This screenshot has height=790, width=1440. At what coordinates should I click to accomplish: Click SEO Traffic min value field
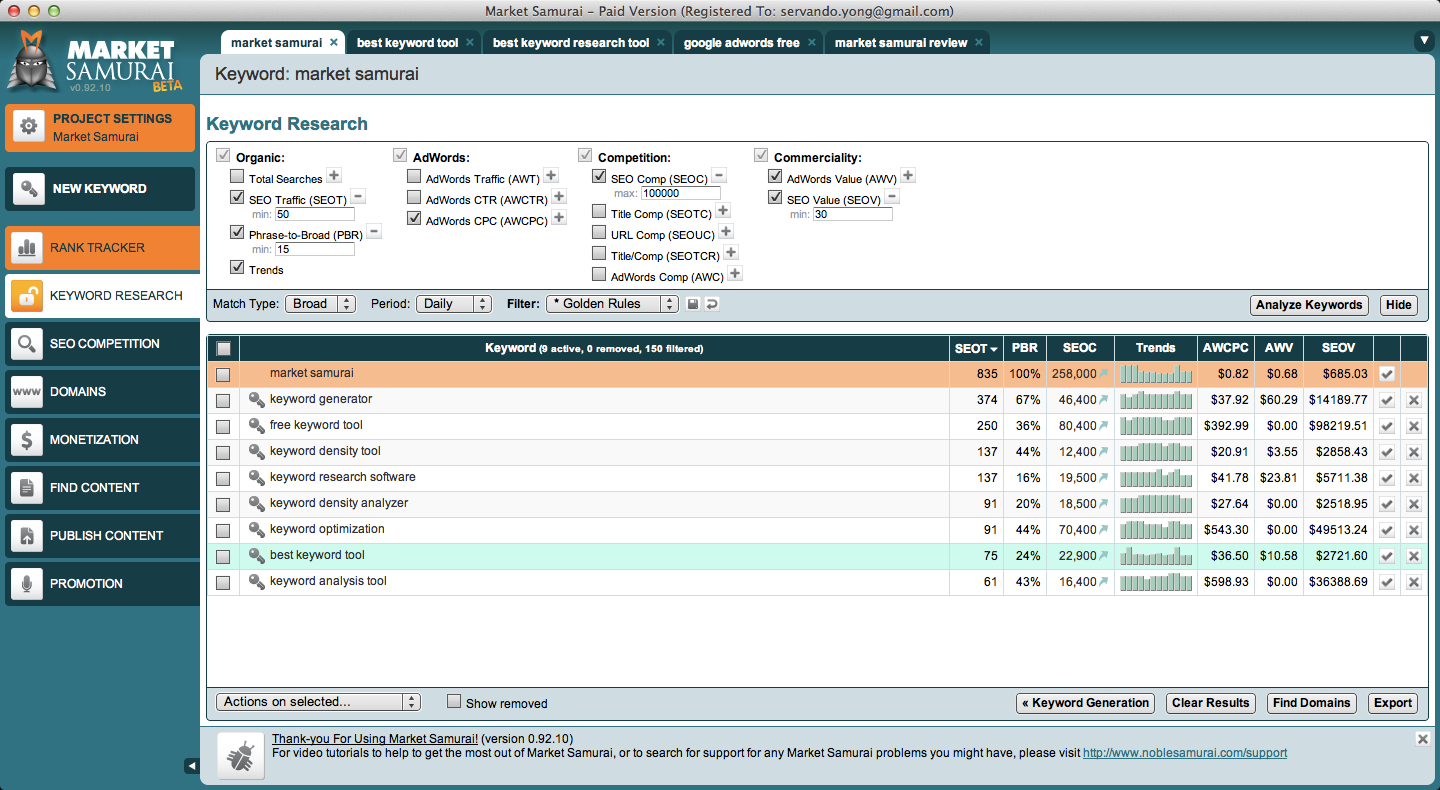click(x=315, y=214)
